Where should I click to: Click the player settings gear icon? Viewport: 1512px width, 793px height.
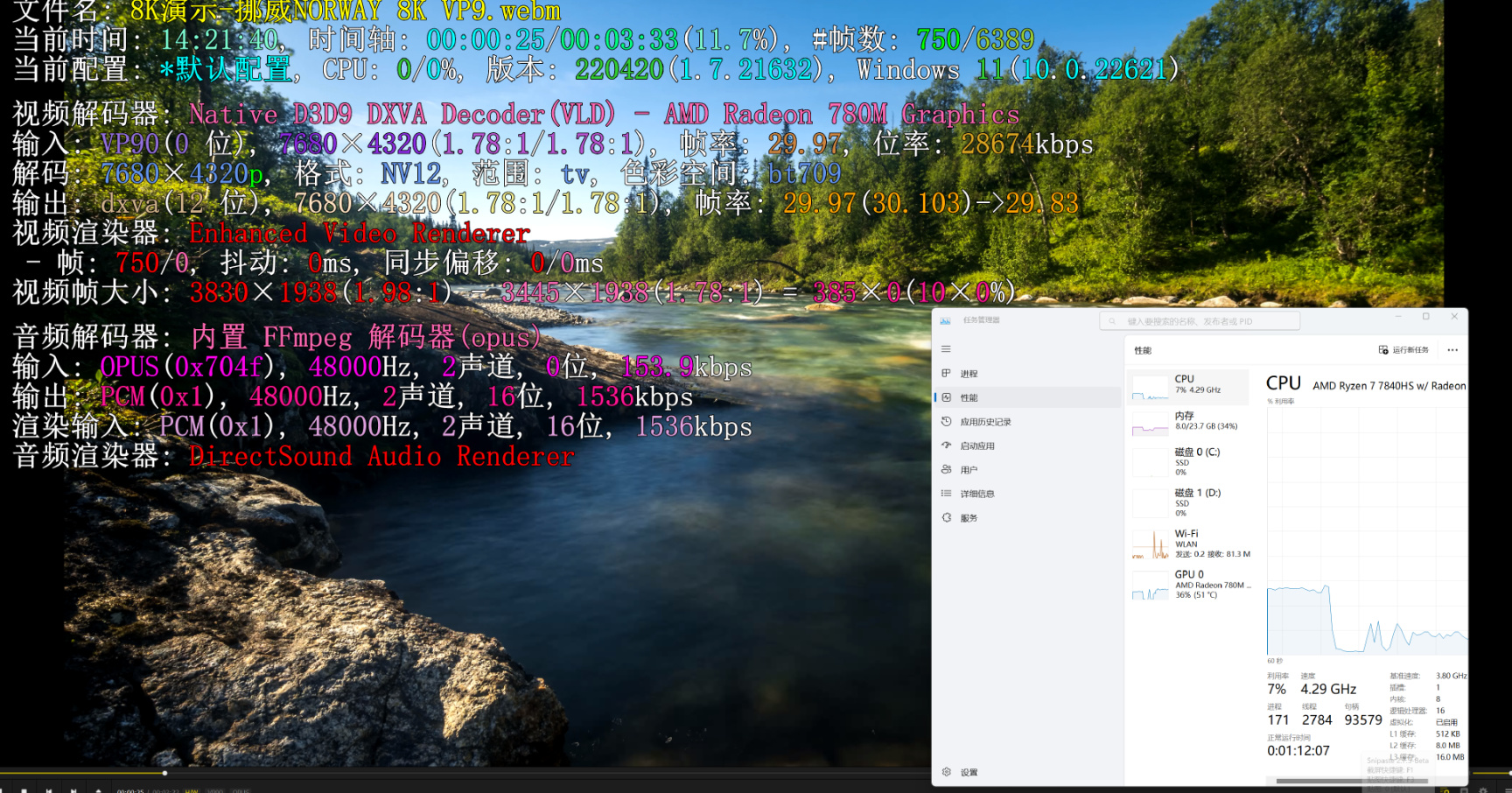pyautogui.click(x=1483, y=790)
